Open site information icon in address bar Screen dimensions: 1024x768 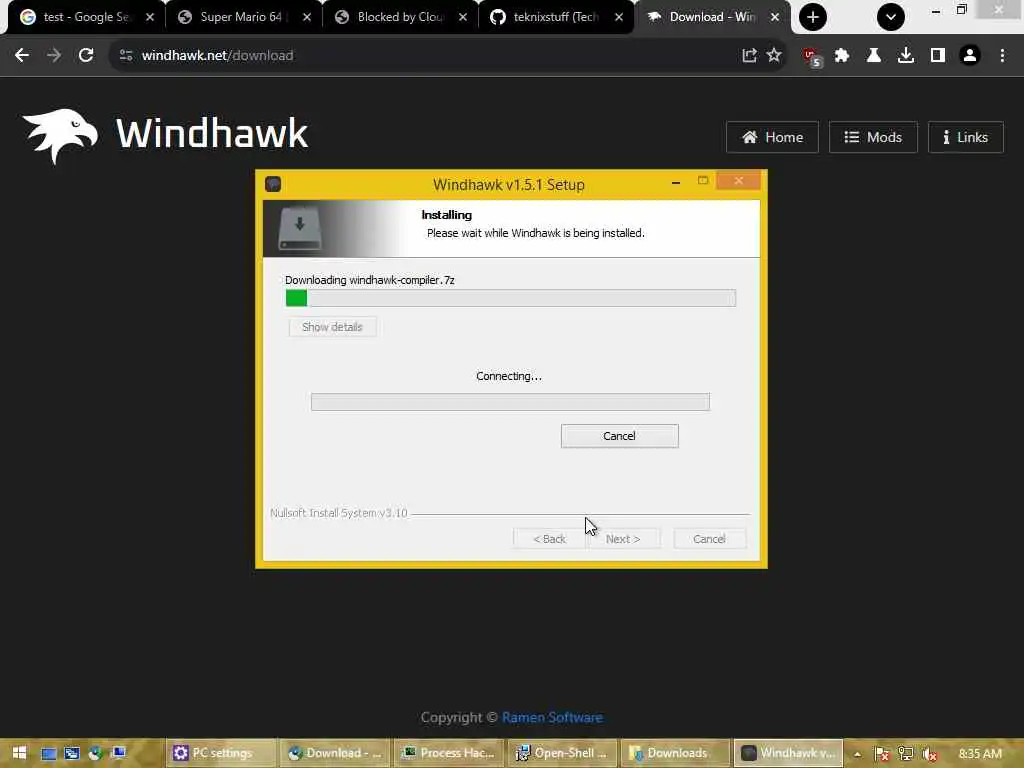click(x=126, y=56)
